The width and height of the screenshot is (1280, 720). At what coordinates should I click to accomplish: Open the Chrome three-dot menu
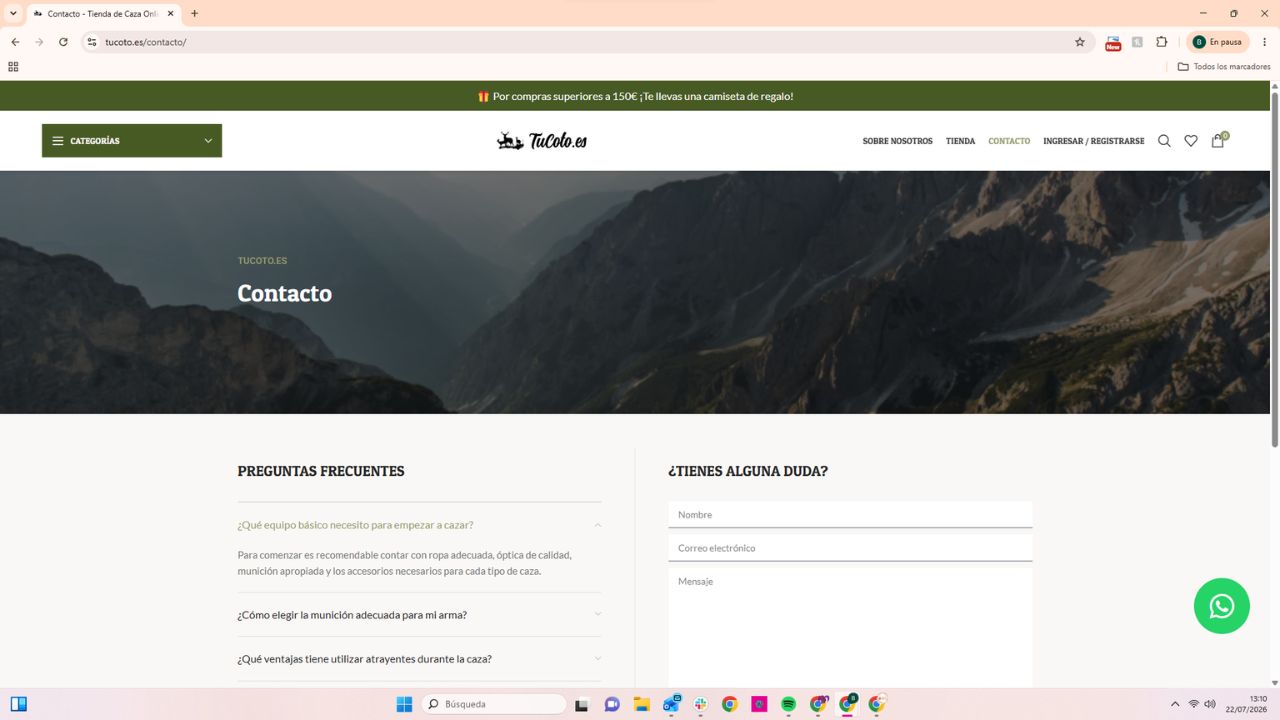[x=1265, y=42]
